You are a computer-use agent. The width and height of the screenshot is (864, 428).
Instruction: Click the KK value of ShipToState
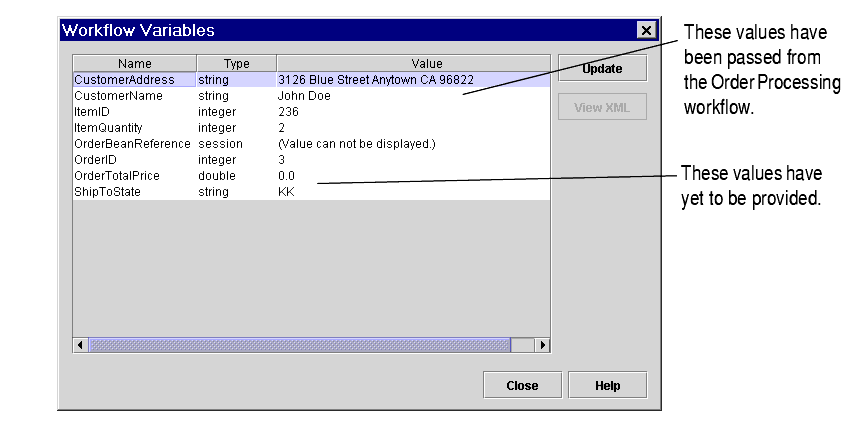[413, 192]
